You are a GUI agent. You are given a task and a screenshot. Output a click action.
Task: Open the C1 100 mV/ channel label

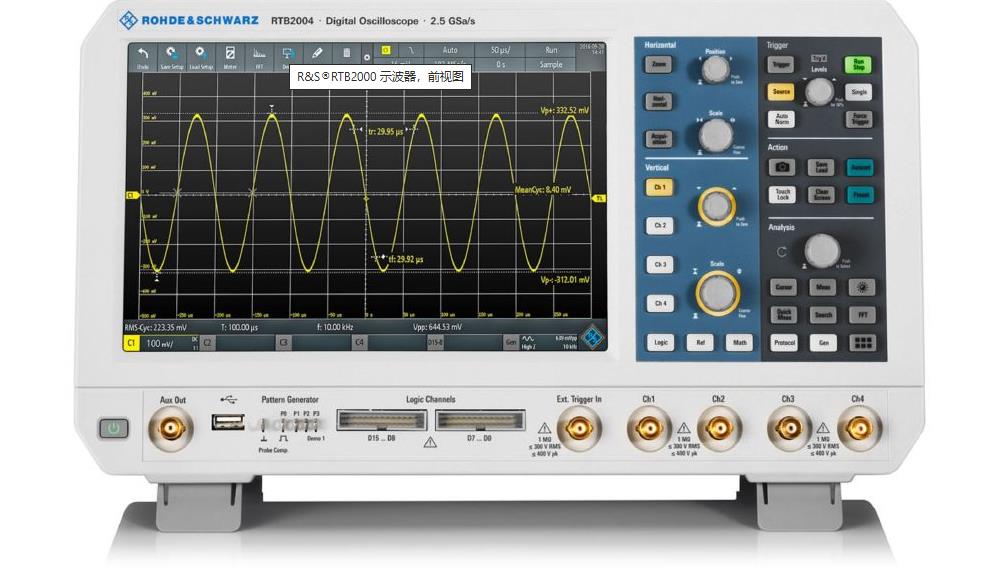pyautogui.click(x=161, y=343)
